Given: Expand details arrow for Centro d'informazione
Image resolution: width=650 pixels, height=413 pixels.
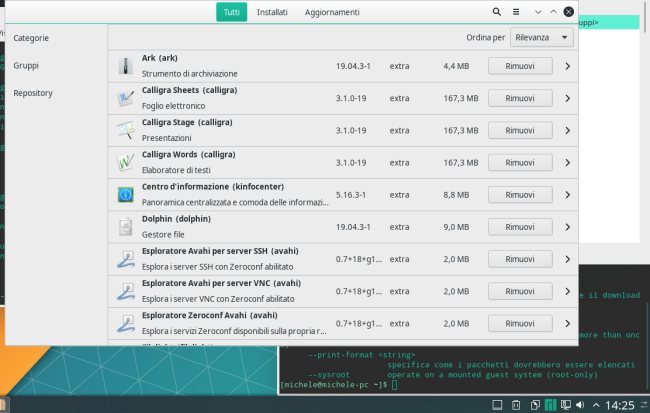Looking at the screenshot, I should [x=568, y=194].
